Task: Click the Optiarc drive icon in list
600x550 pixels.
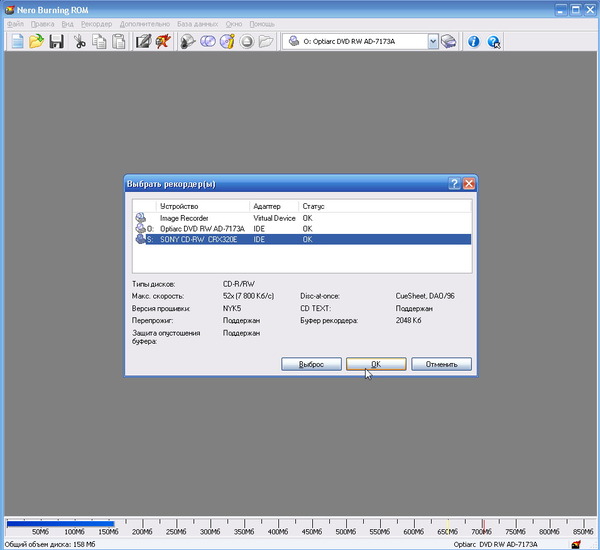Action: pyautogui.click(x=140, y=228)
